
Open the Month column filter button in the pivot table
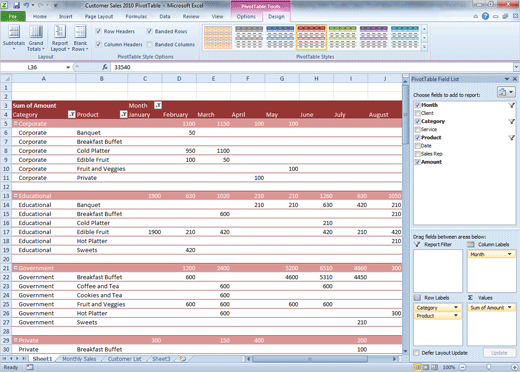point(158,105)
